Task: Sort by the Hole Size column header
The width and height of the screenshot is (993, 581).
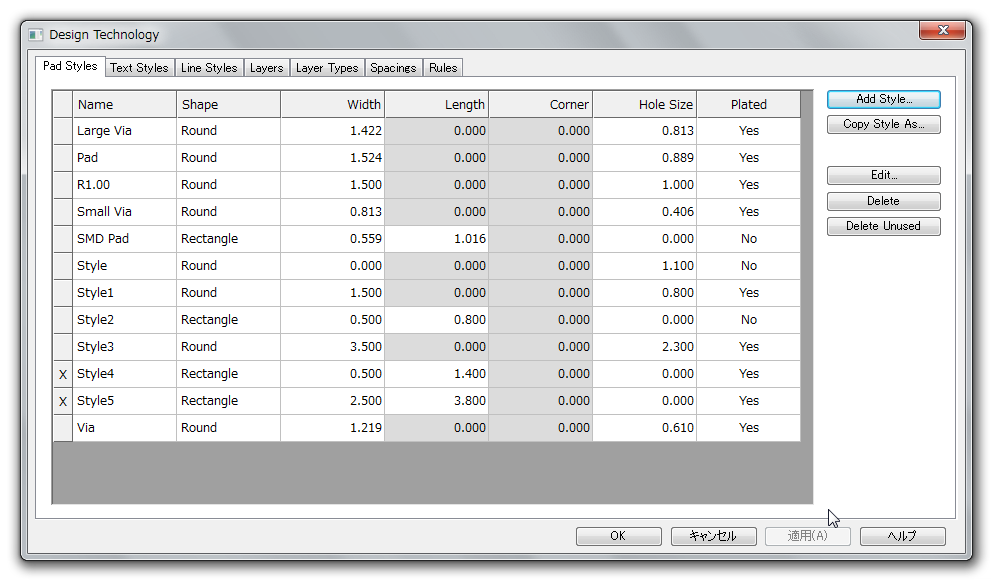Action: [x=644, y=104]
